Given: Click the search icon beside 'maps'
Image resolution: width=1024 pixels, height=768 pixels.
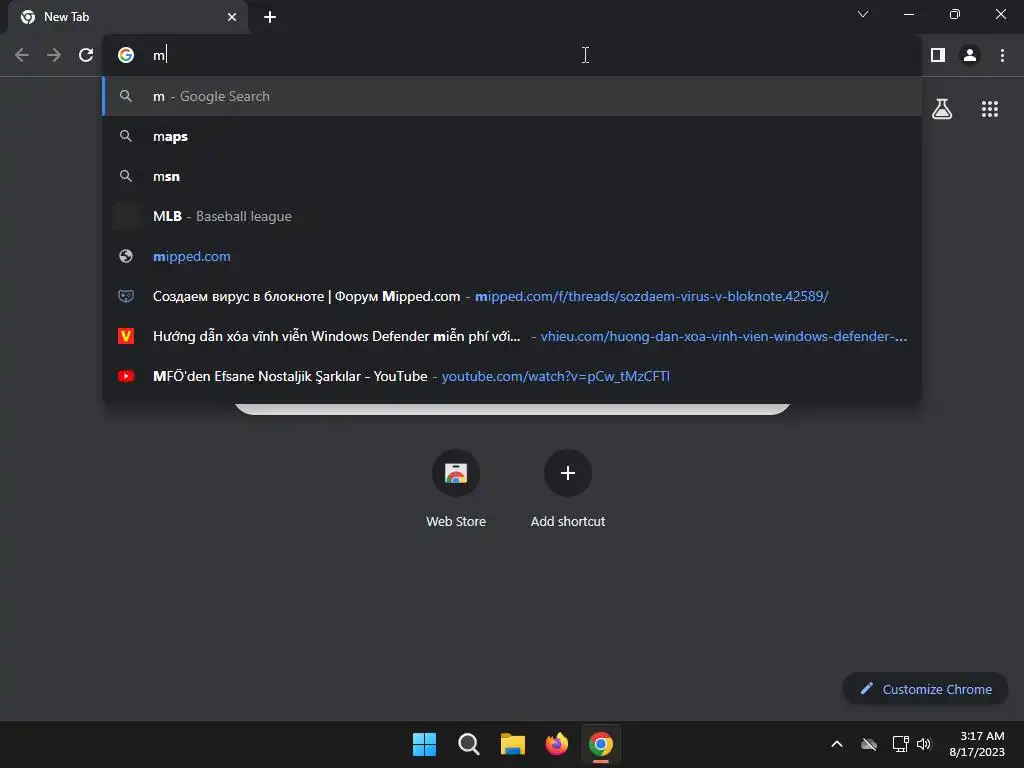Looking at the screenshot, I should coord(126,136).
